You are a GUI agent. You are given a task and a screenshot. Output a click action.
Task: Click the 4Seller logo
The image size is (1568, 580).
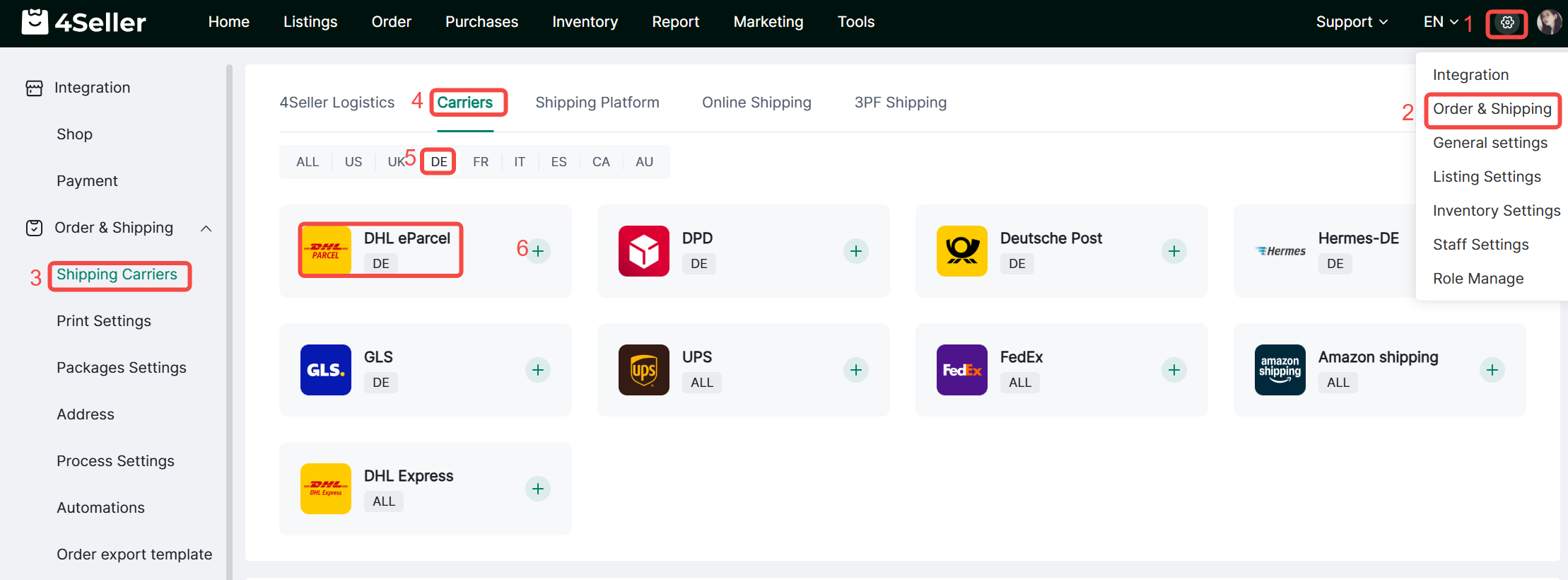tap(84, 22)
